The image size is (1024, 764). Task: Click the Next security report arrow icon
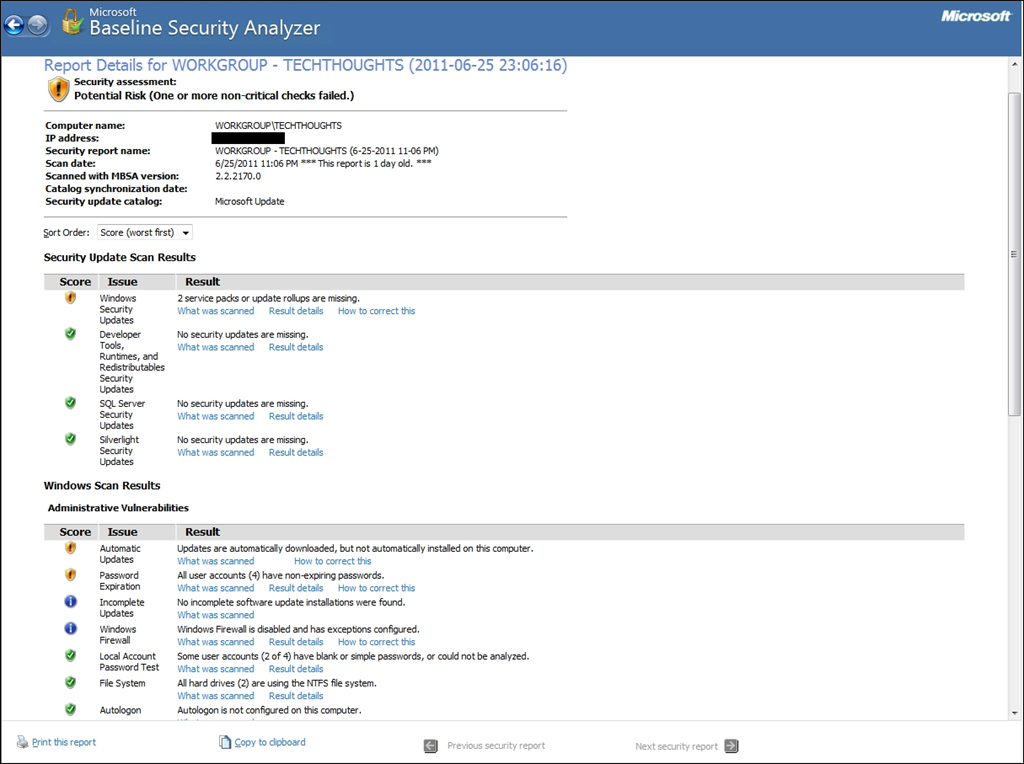pos(732,746)
